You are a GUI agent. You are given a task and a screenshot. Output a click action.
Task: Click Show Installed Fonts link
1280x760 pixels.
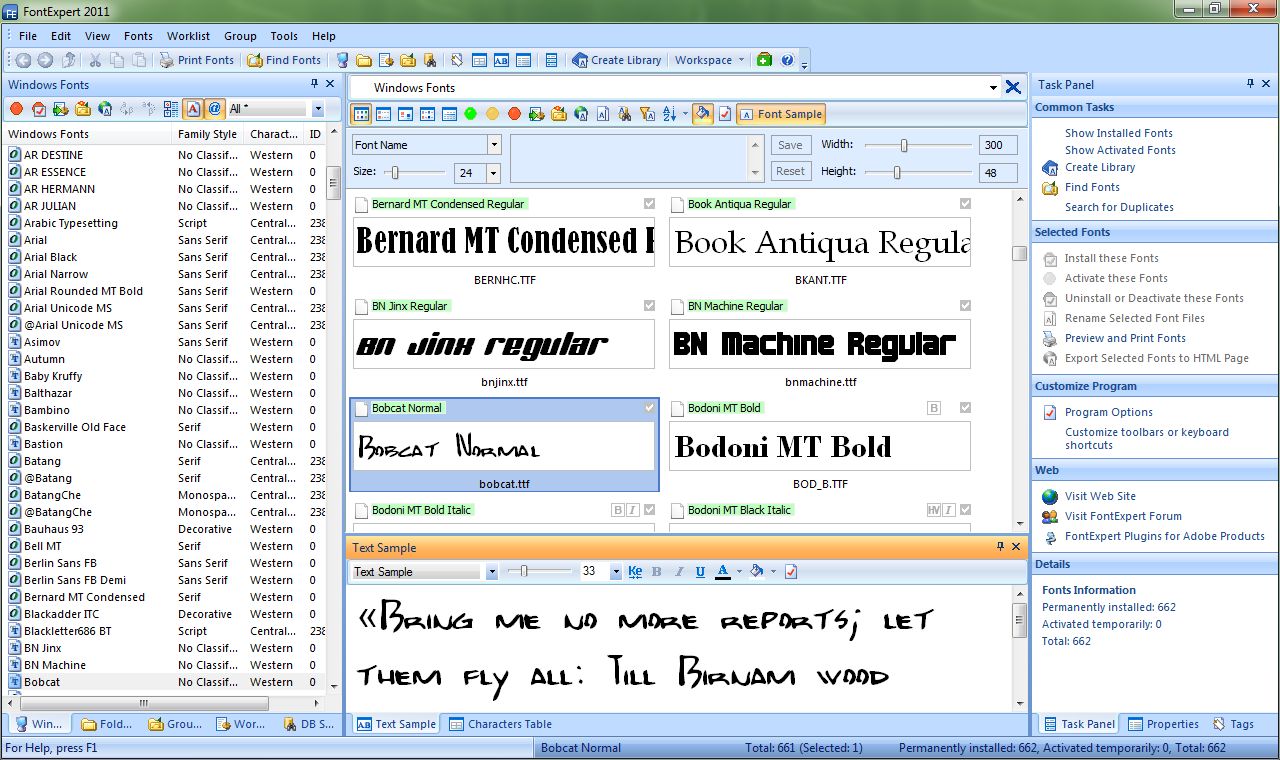[x=1118, y=133]
